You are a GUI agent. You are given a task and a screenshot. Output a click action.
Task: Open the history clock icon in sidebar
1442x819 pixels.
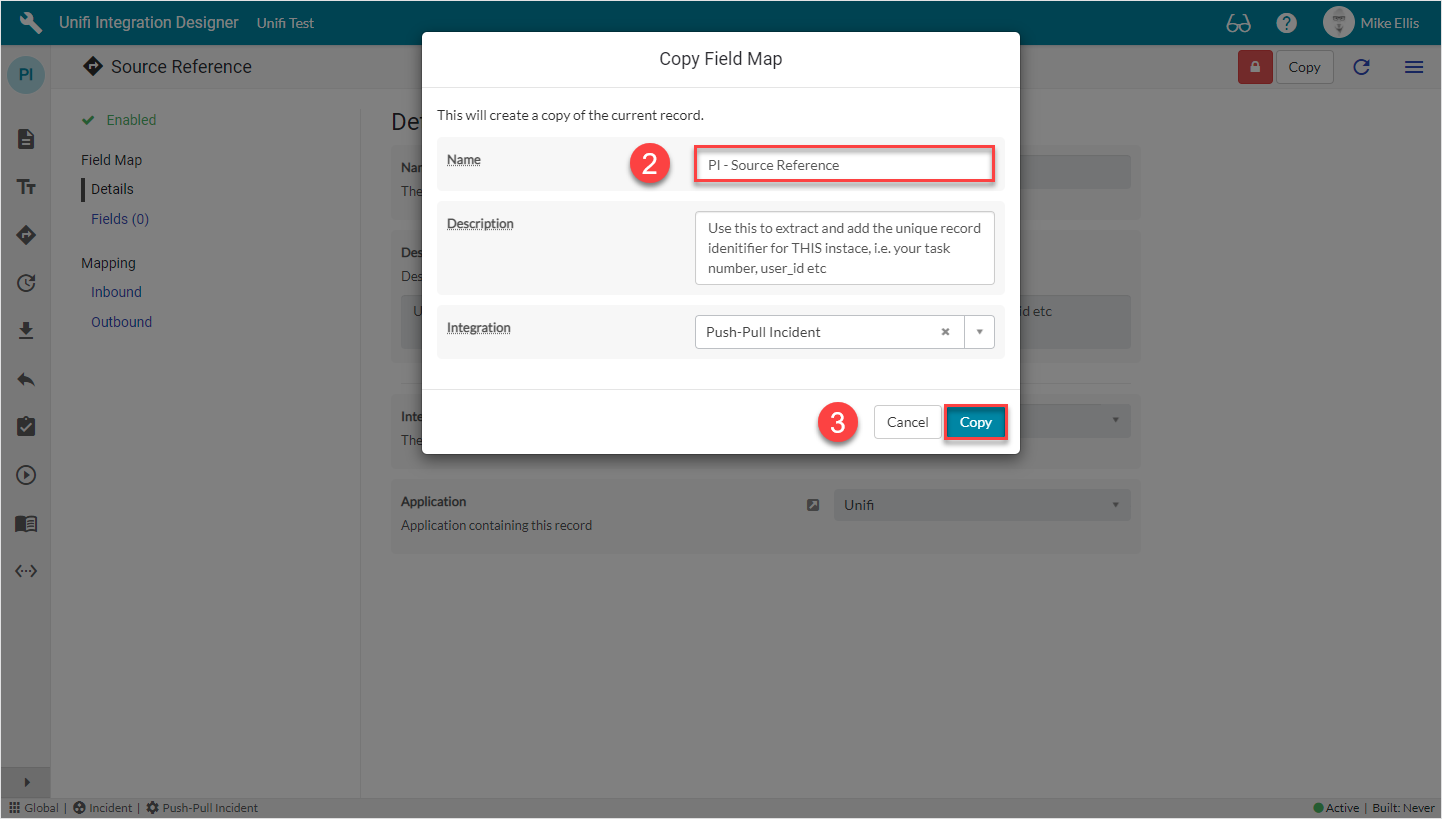[26, 283]
